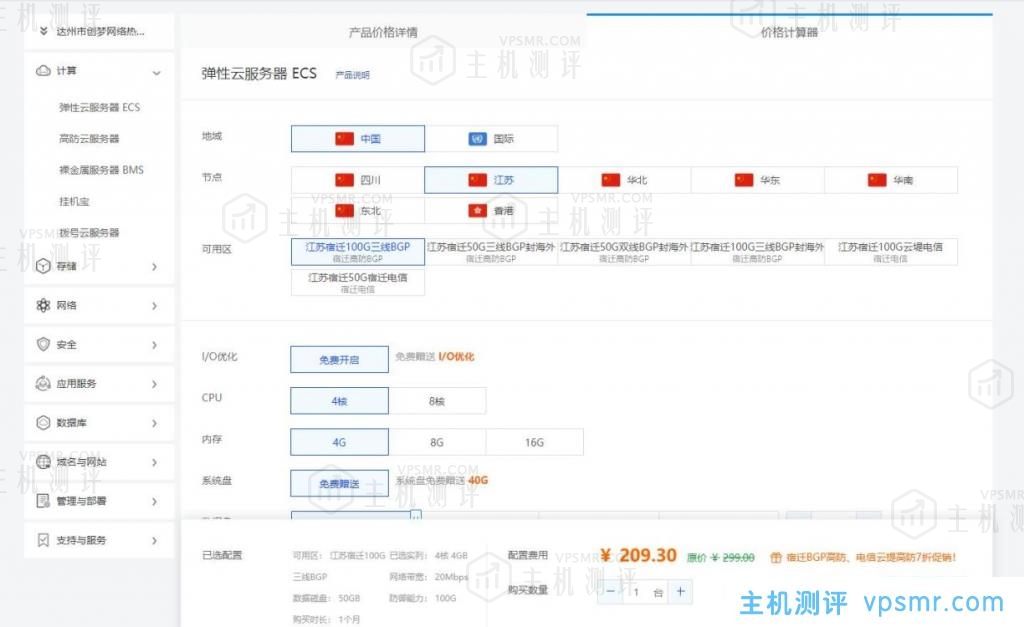Choose the 香港 node
This screenshot has height=627, width=1024.
491,210
